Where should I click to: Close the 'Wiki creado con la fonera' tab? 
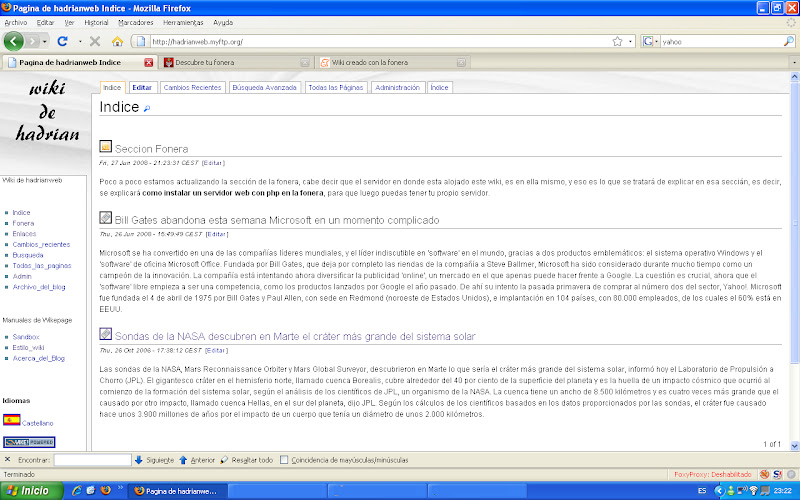pyautogui.click(x=461, y=62)
